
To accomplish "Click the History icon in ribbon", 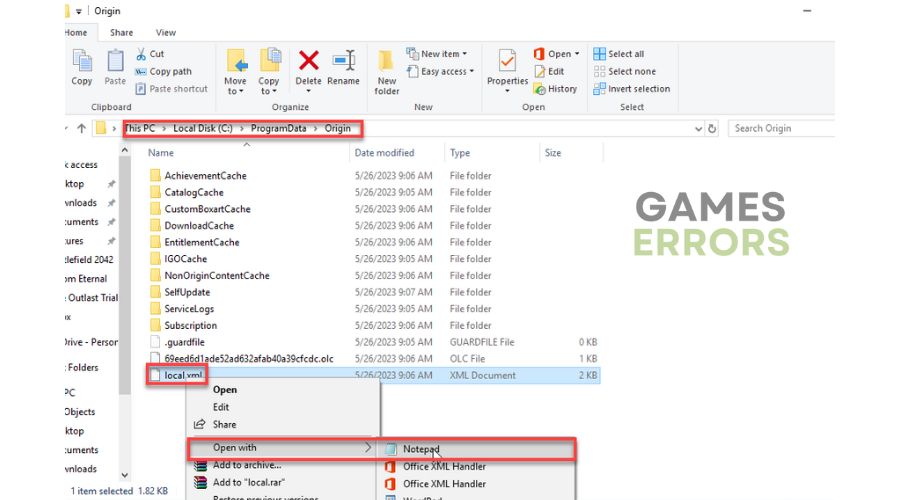I will [x=539, y=89].
